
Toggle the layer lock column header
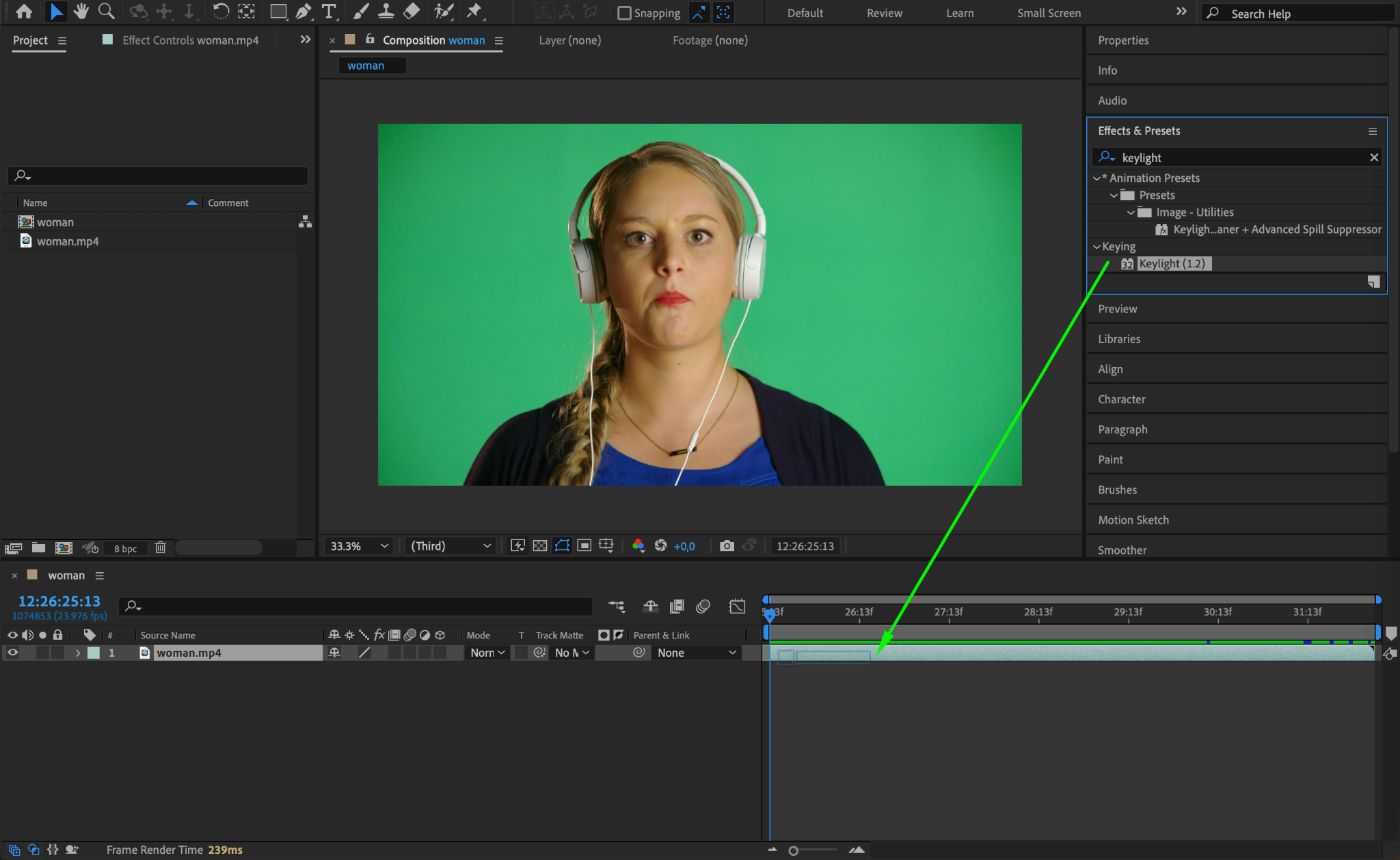point(58,635)
